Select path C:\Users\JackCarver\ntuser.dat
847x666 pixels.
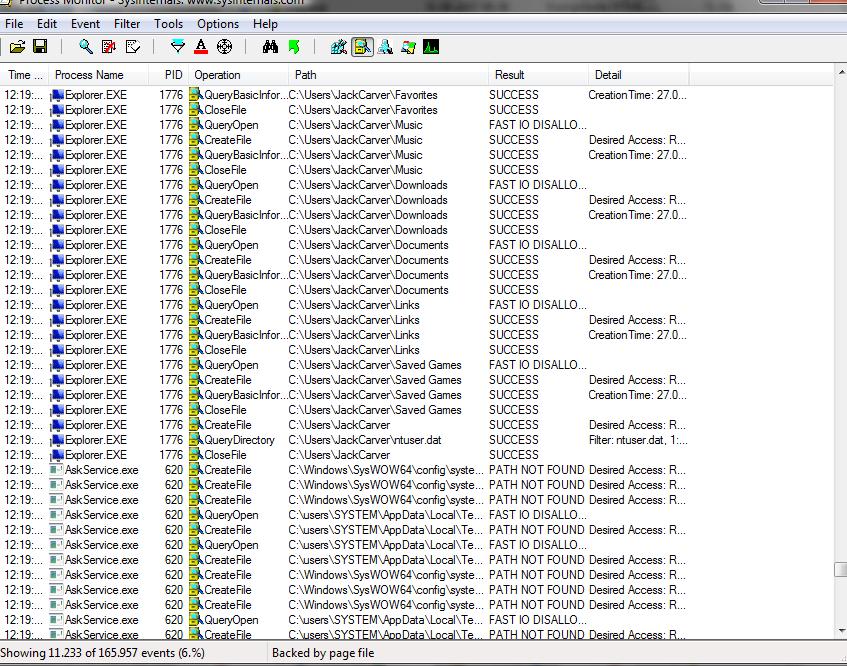pos(365,440)
